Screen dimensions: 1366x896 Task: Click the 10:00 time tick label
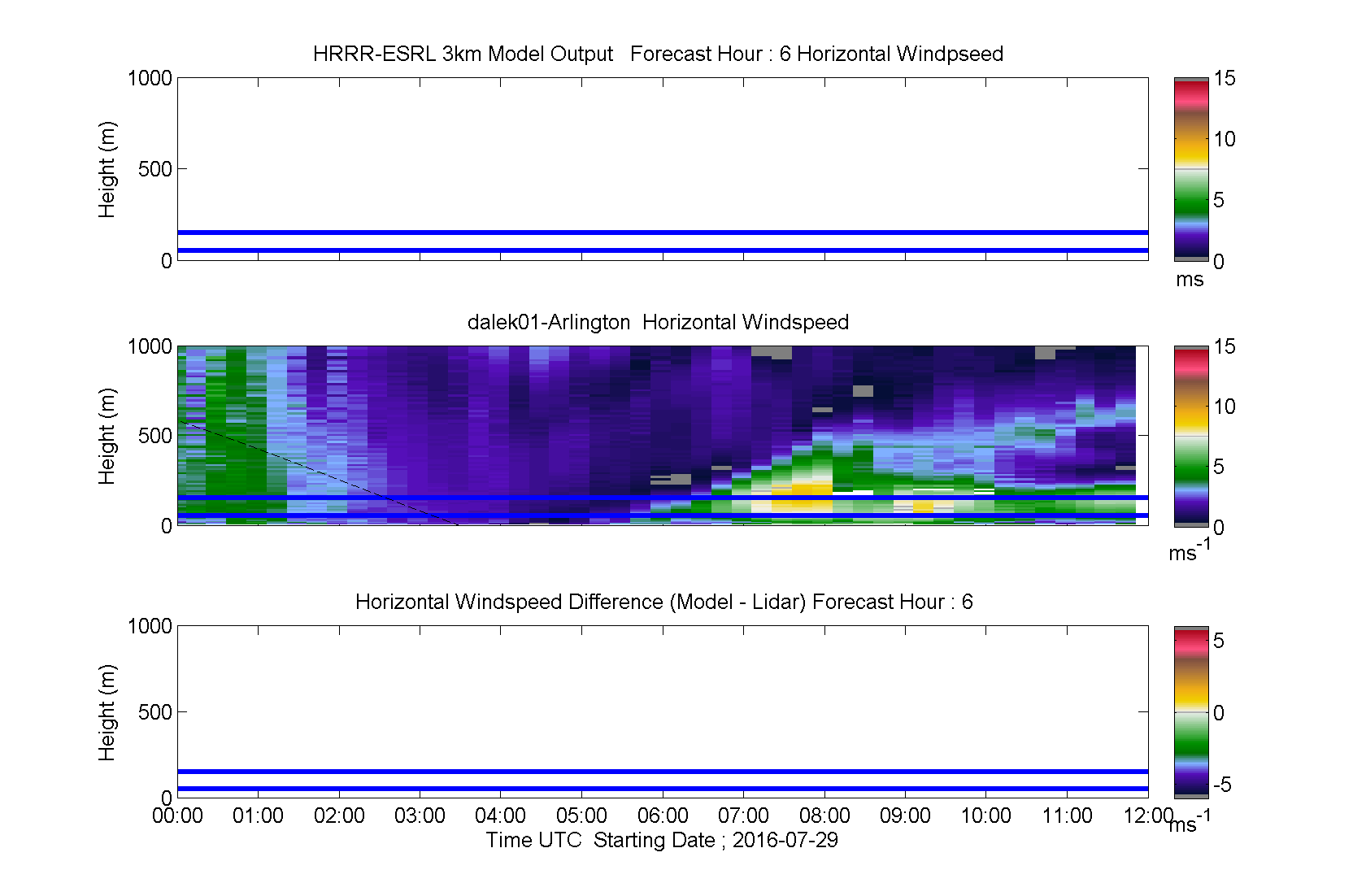click(986, 816)
